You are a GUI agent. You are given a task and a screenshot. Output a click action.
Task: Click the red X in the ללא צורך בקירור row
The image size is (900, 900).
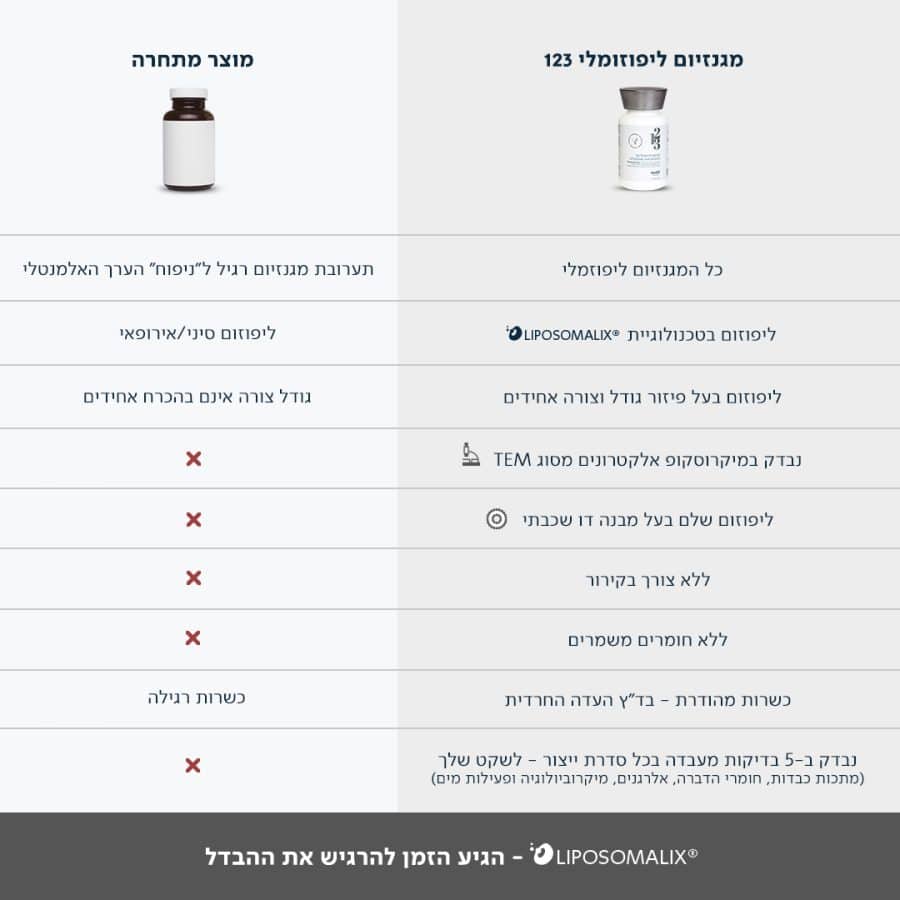[x=194, y=578]
